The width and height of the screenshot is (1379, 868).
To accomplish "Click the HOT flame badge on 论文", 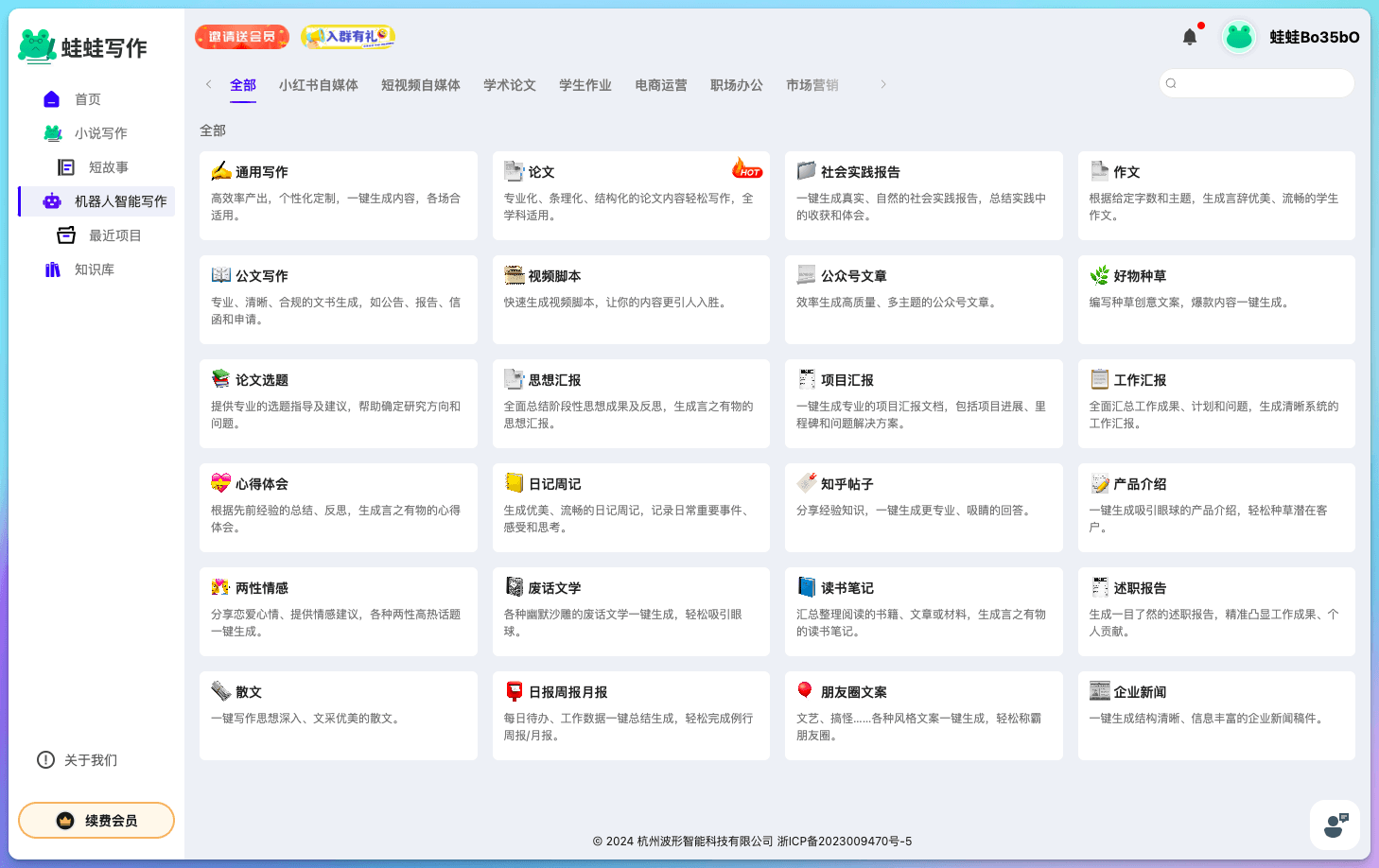I will (x=747, y=168).
